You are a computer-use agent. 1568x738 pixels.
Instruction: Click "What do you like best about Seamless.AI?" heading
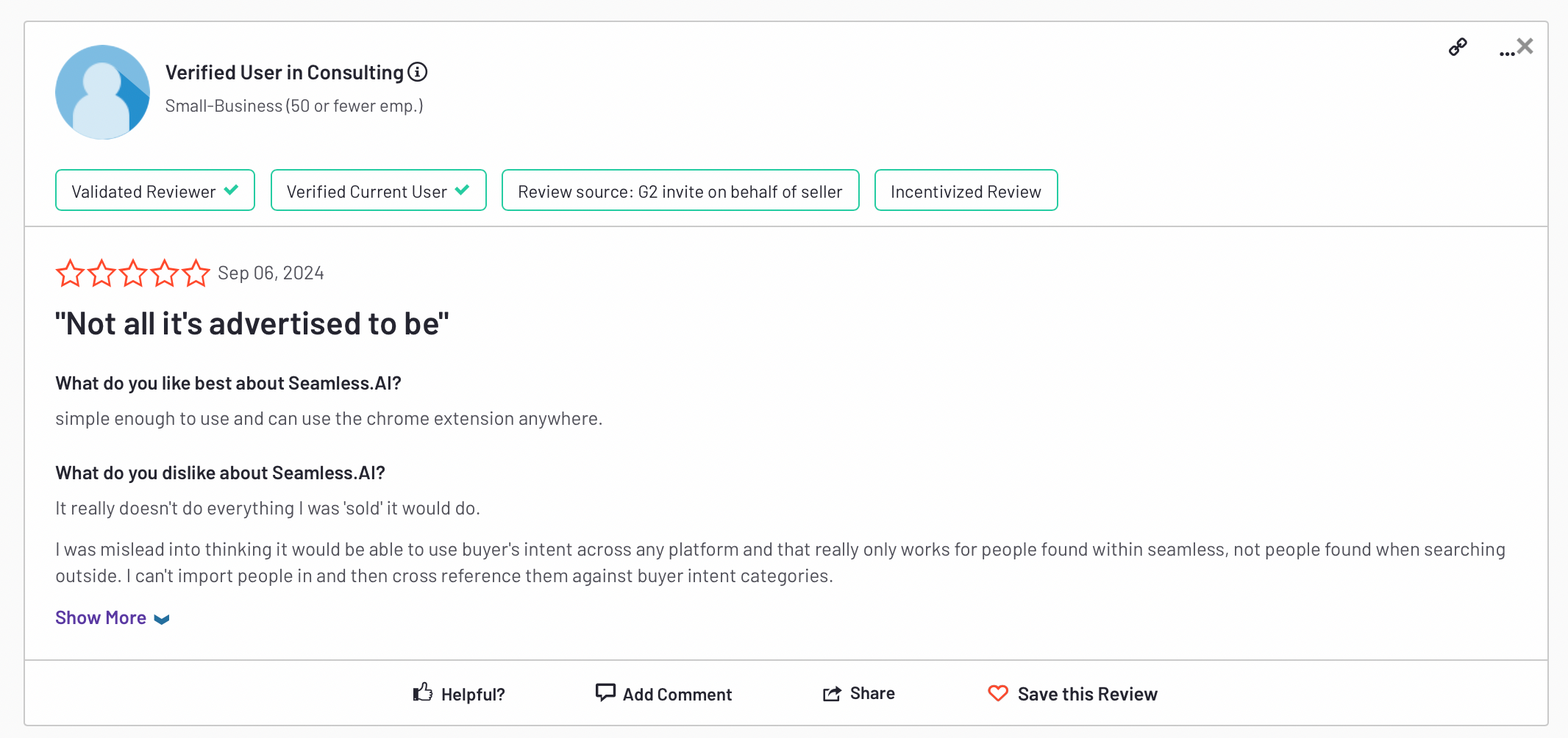229,383
